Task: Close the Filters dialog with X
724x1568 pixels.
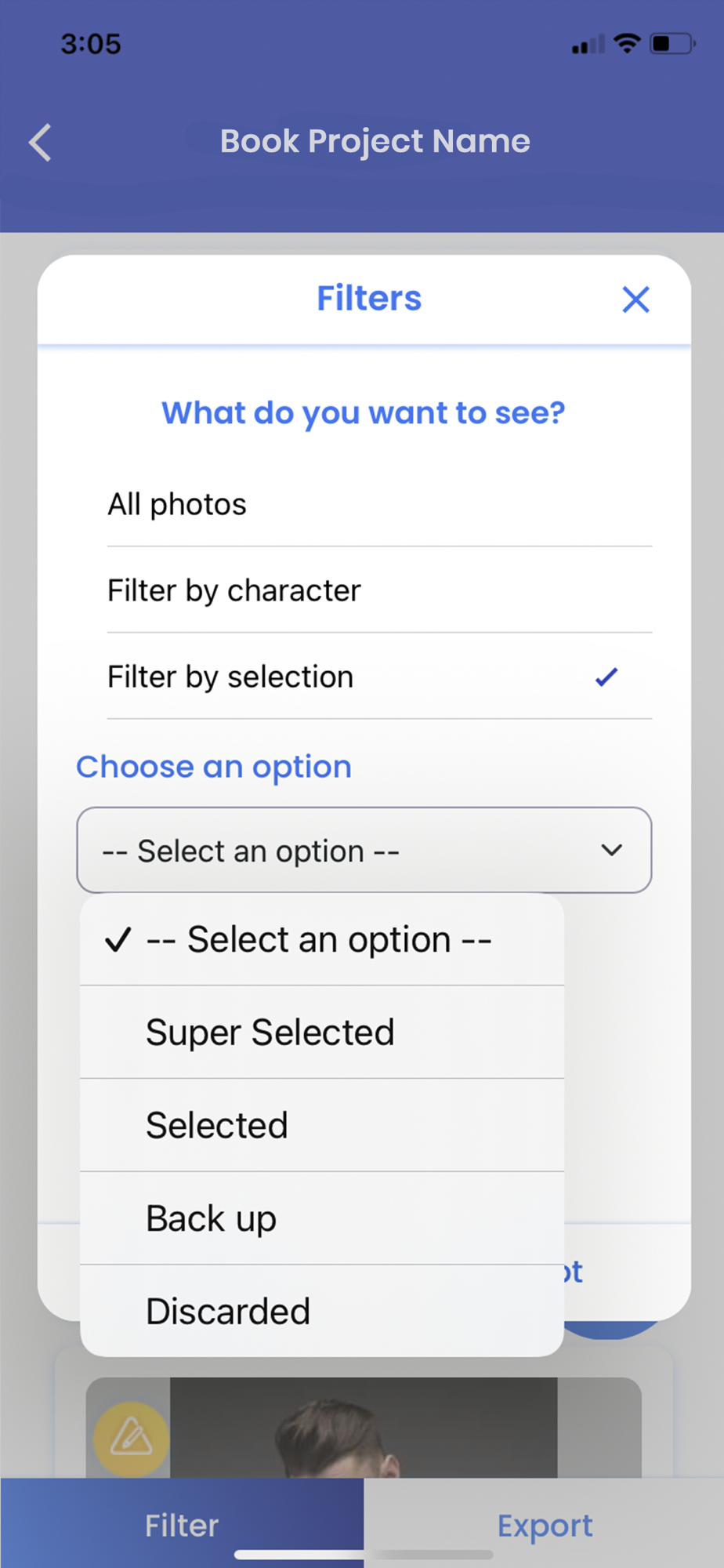Action: click(635, 299)
